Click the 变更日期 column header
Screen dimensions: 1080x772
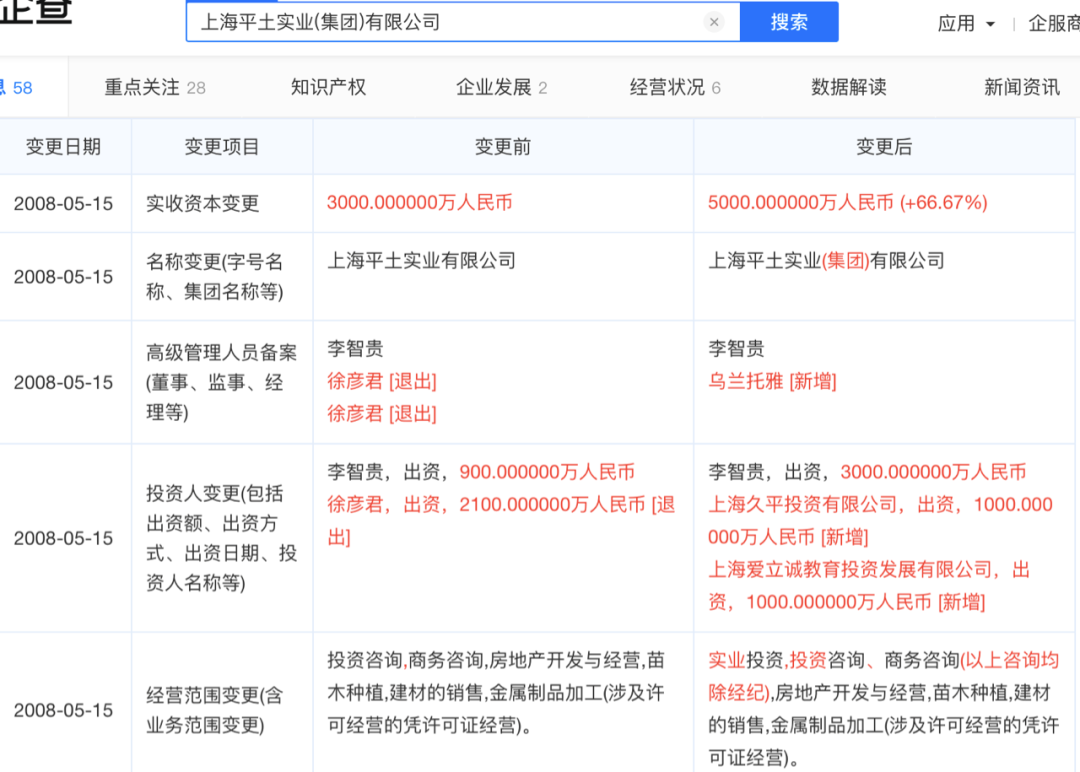(63, 147)
